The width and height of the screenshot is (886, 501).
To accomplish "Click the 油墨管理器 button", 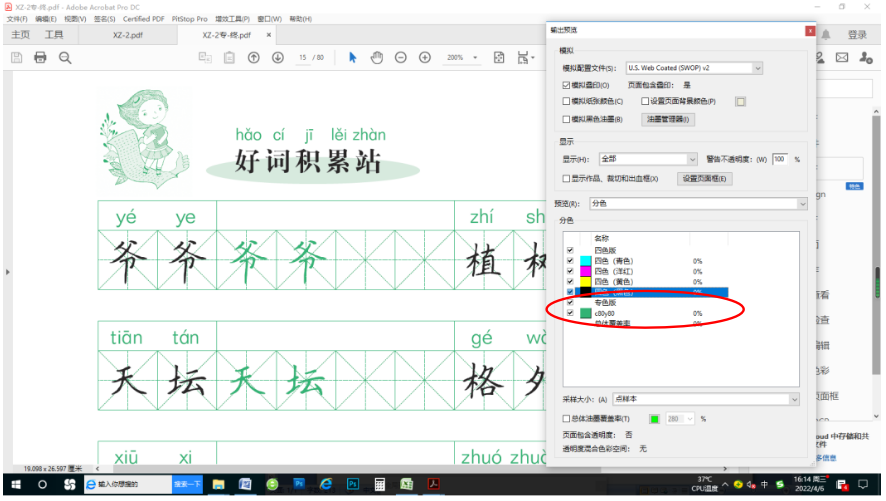I will click(667, 119).
